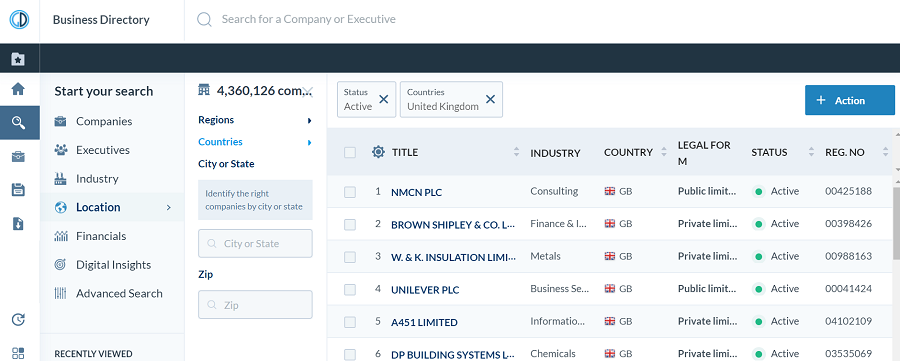Image resolution: width=900 pixels, height=361 pixels.
Task: Select checkbox for W. & K. INSULATION row
Action: [x=350, y=257]
